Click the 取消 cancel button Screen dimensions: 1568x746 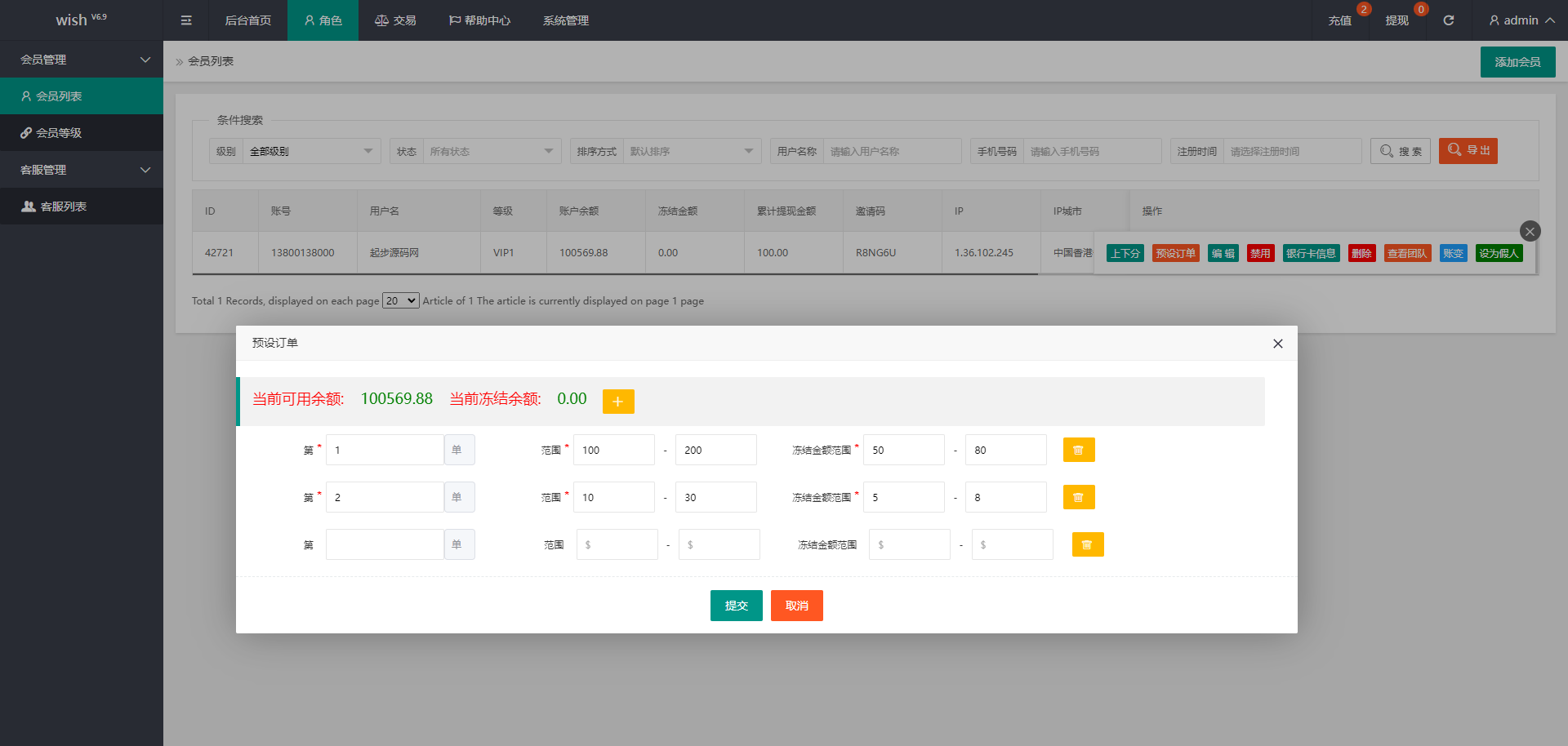pos(796,606)
